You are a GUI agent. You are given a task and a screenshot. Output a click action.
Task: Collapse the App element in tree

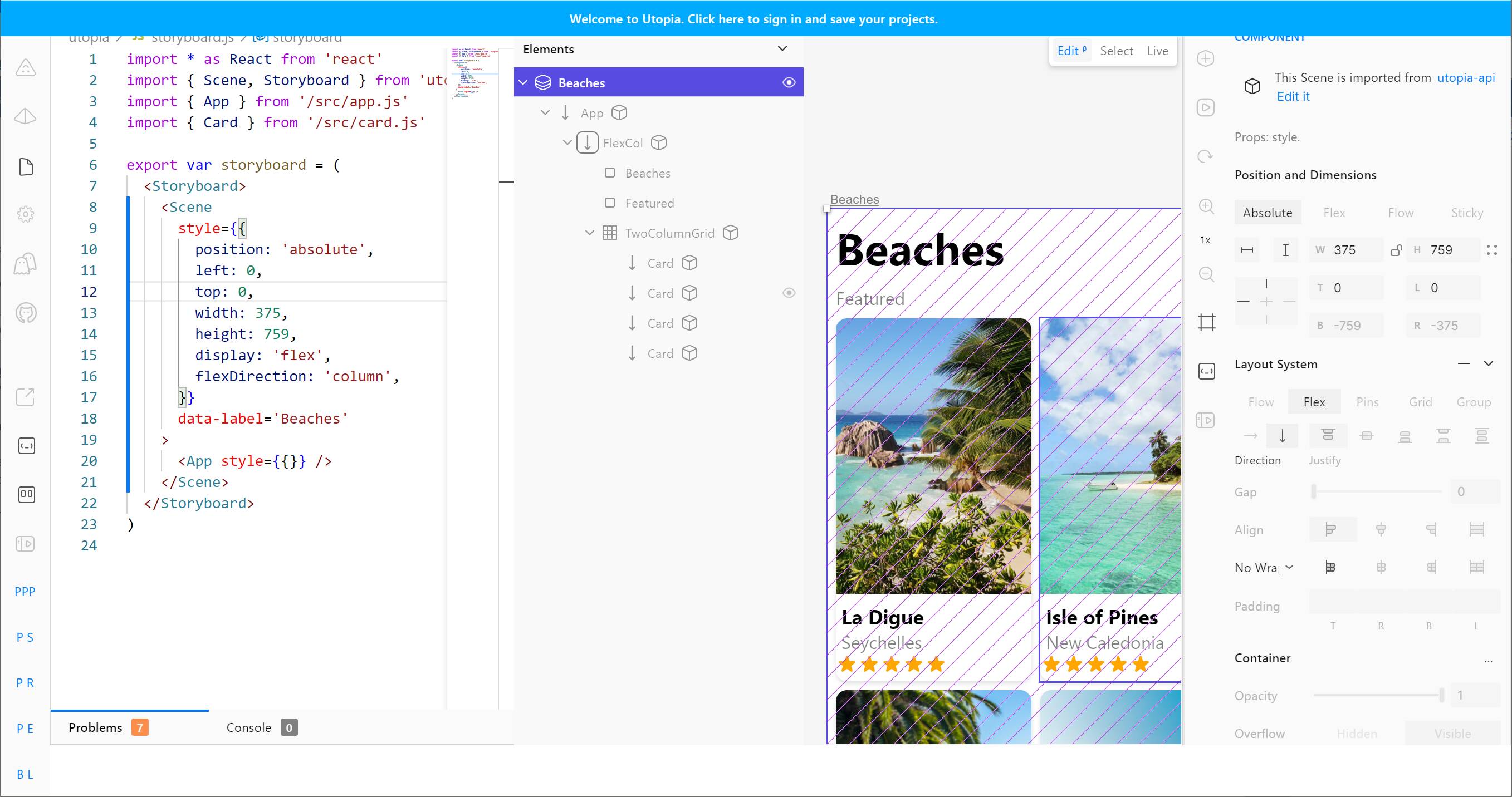click(x=545, y=112)
